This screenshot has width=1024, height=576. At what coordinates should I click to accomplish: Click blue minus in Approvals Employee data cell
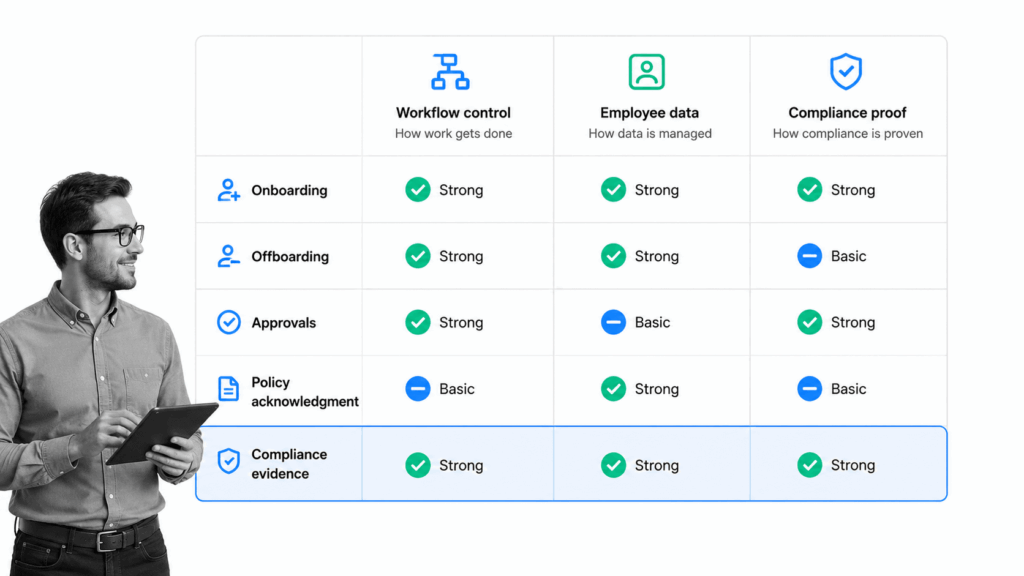(613, 322)
